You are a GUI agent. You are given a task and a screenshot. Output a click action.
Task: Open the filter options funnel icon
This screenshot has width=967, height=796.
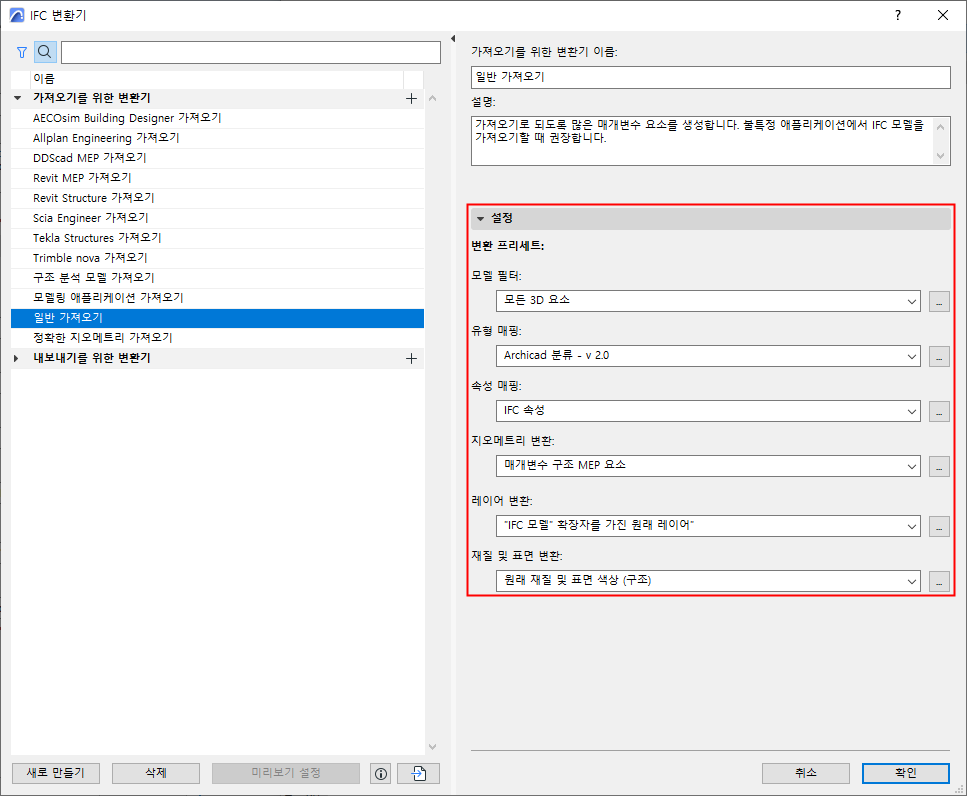21,51
